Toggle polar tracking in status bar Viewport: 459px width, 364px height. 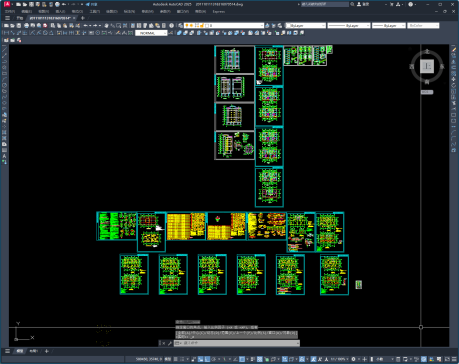point(213,359)
